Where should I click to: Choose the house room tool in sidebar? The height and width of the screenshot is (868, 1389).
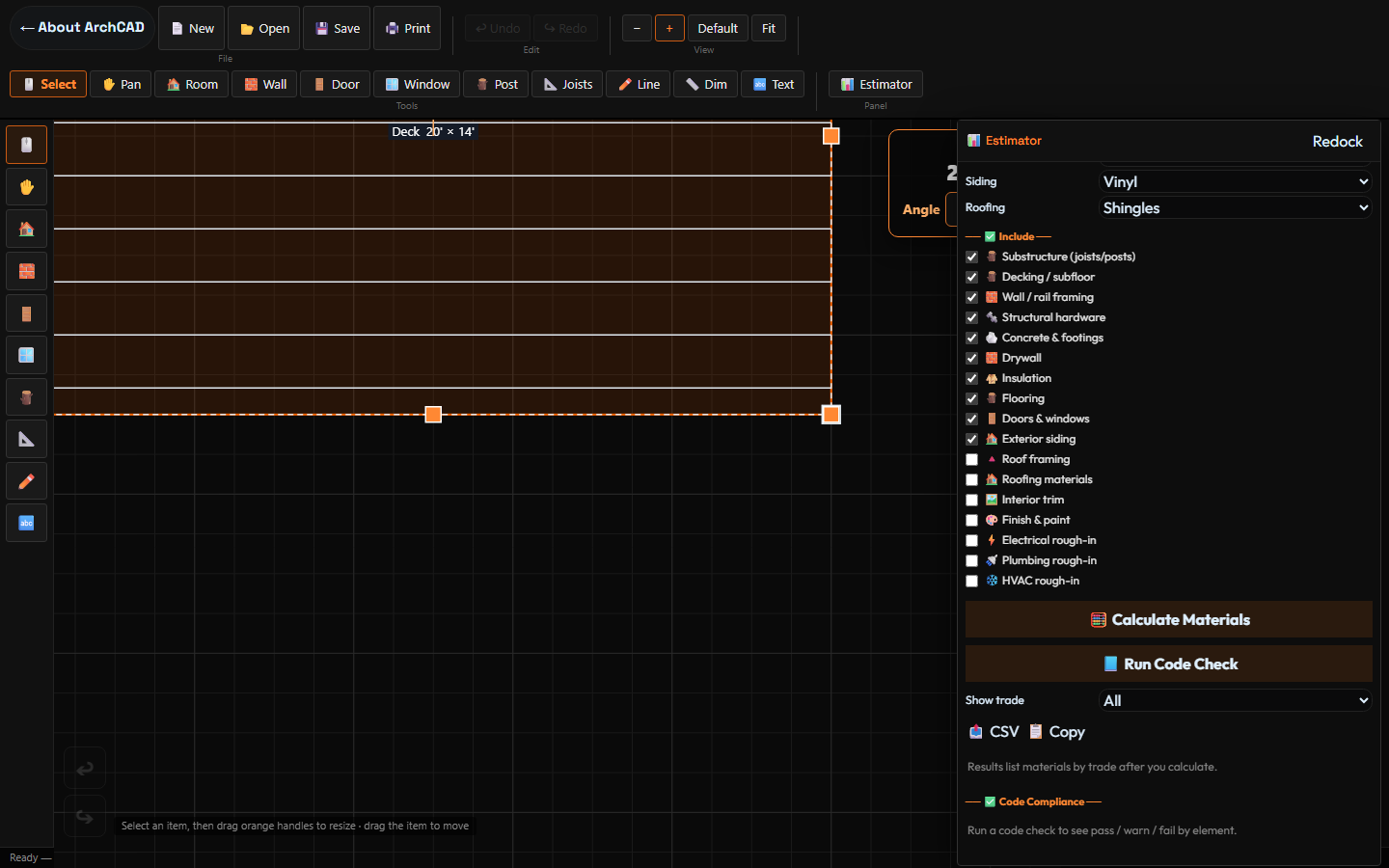coord(26,229)
